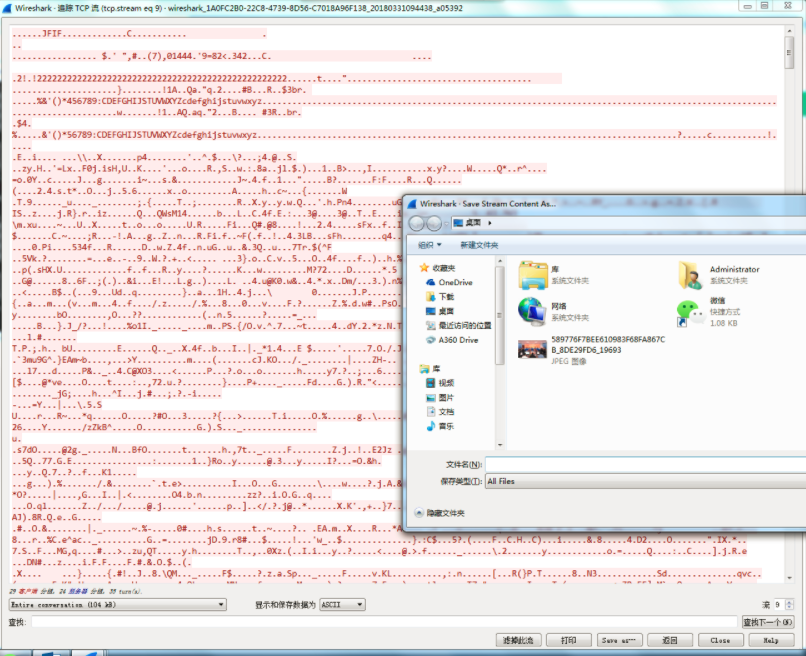Image resolution: width=806 pixels, height=656 pixels.
Task: Click the 查找下一个 button
Action: click(x=768, y=622)
